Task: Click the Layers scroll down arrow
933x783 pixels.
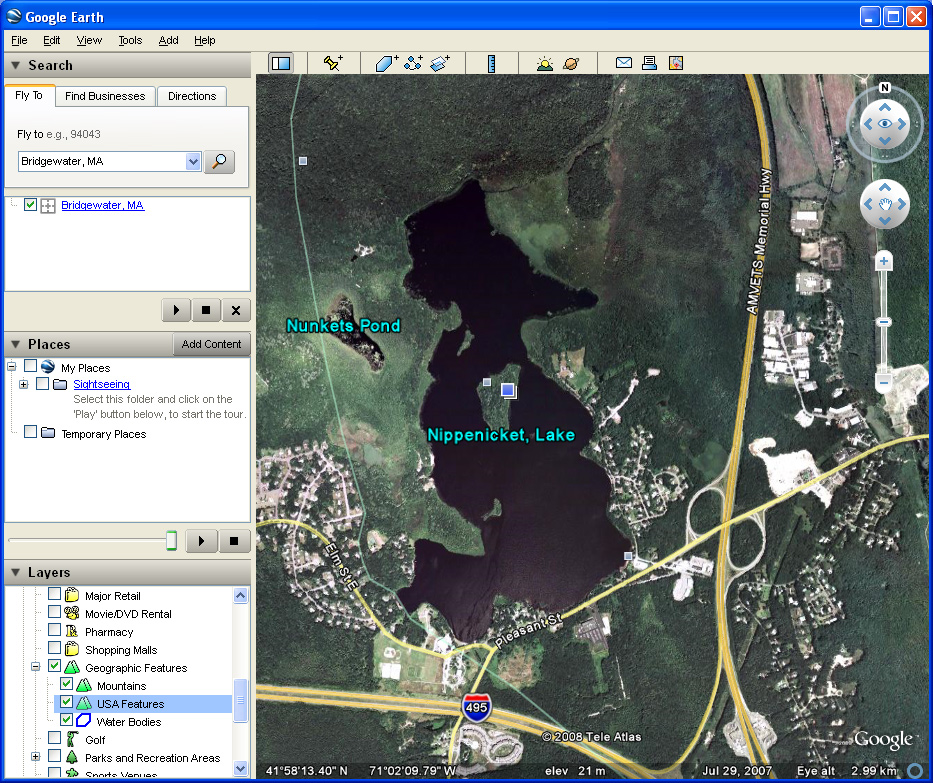Action: point(240,768)
